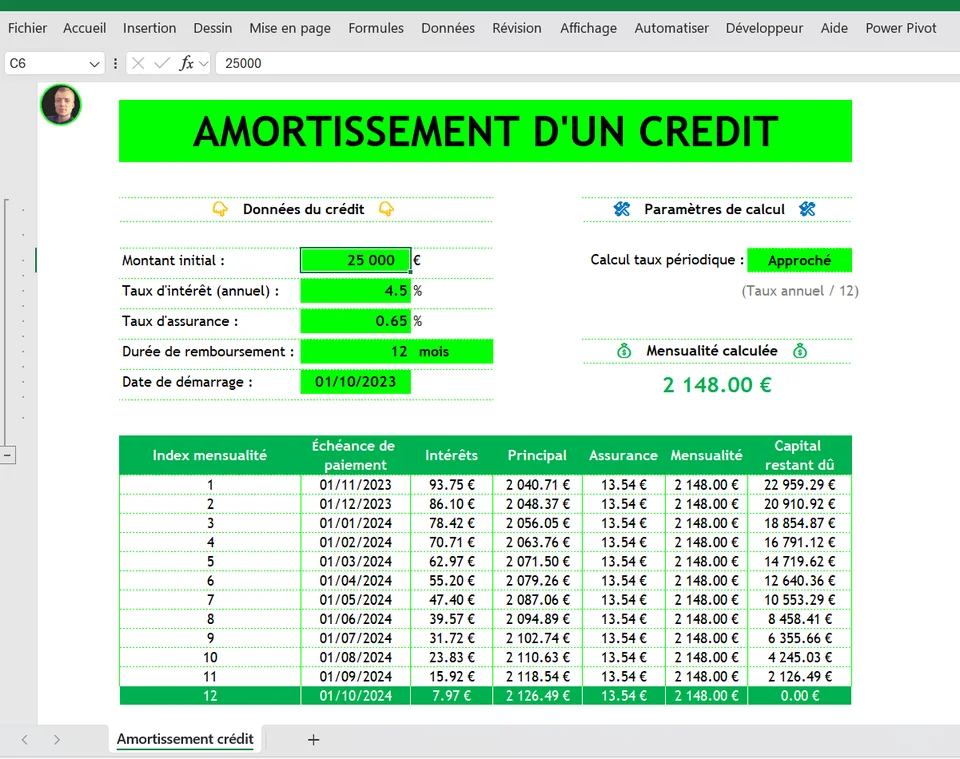Open the Automatiser ribbon tab
Viewport: 960px width, 759px height.
(x=671, y=28)
